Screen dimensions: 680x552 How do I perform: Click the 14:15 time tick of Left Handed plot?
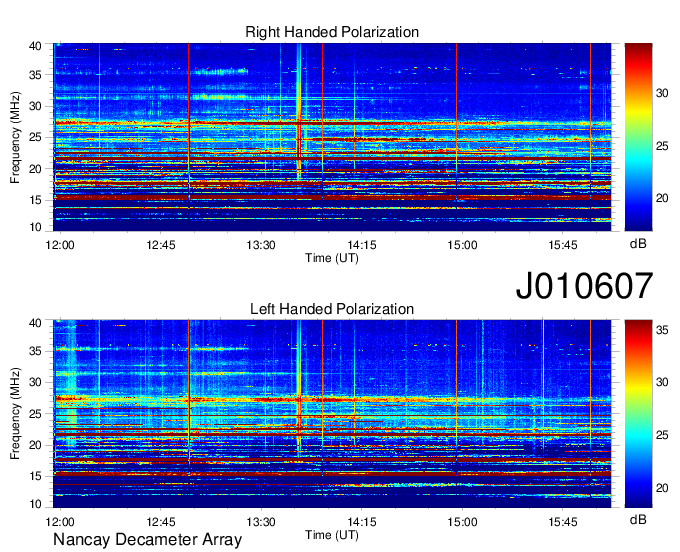click(362, 521)
